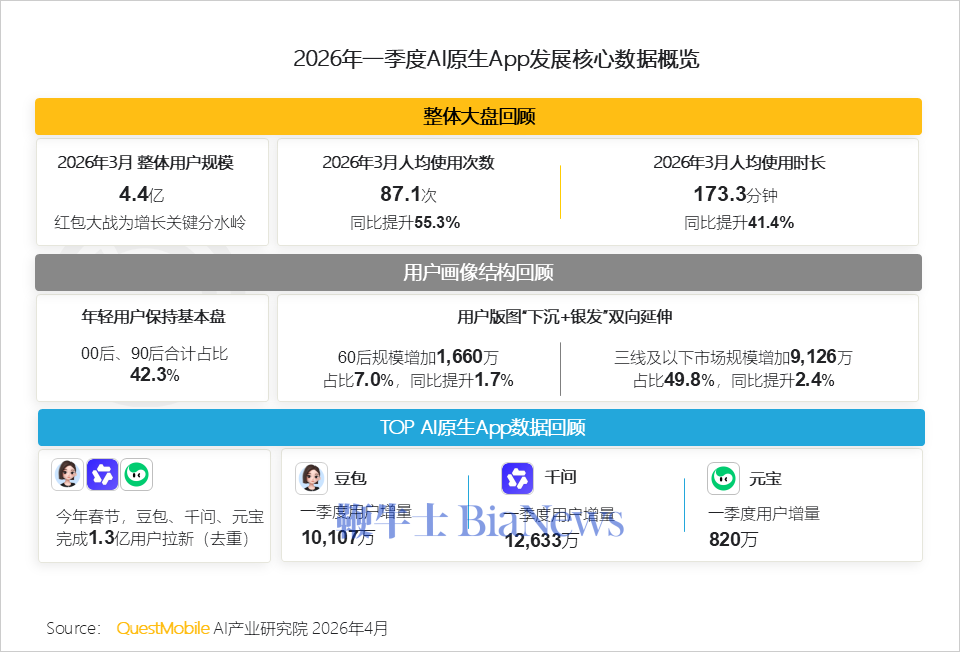Select the green Yuanbao icon in the left three-icon group
This screenshot has height=652, width=960.
(136, 474)
